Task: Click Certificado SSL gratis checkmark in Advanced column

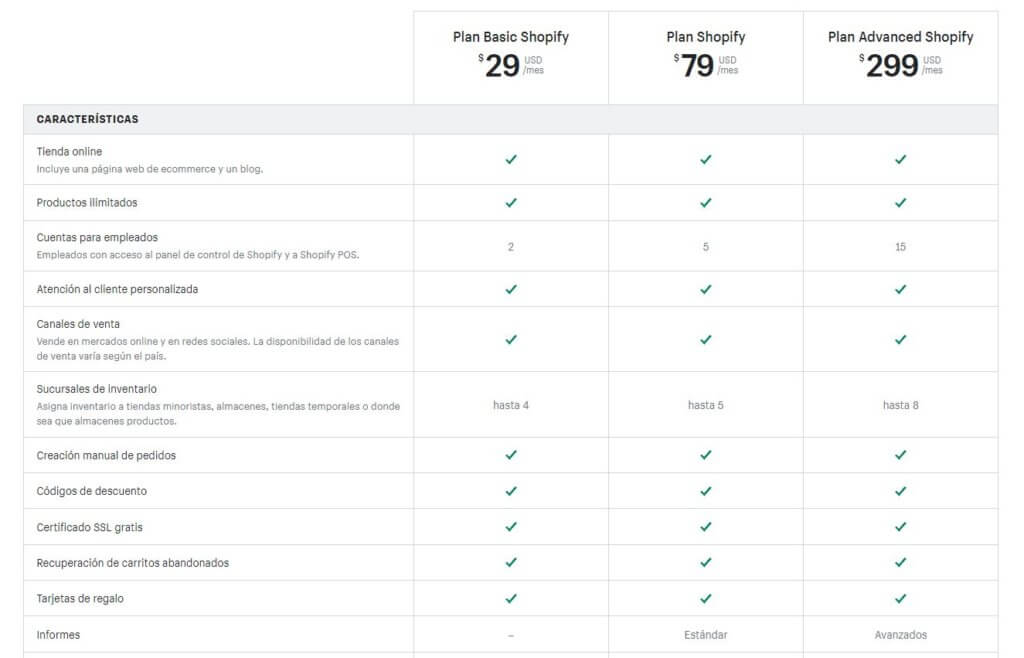Action: (901, 527)
